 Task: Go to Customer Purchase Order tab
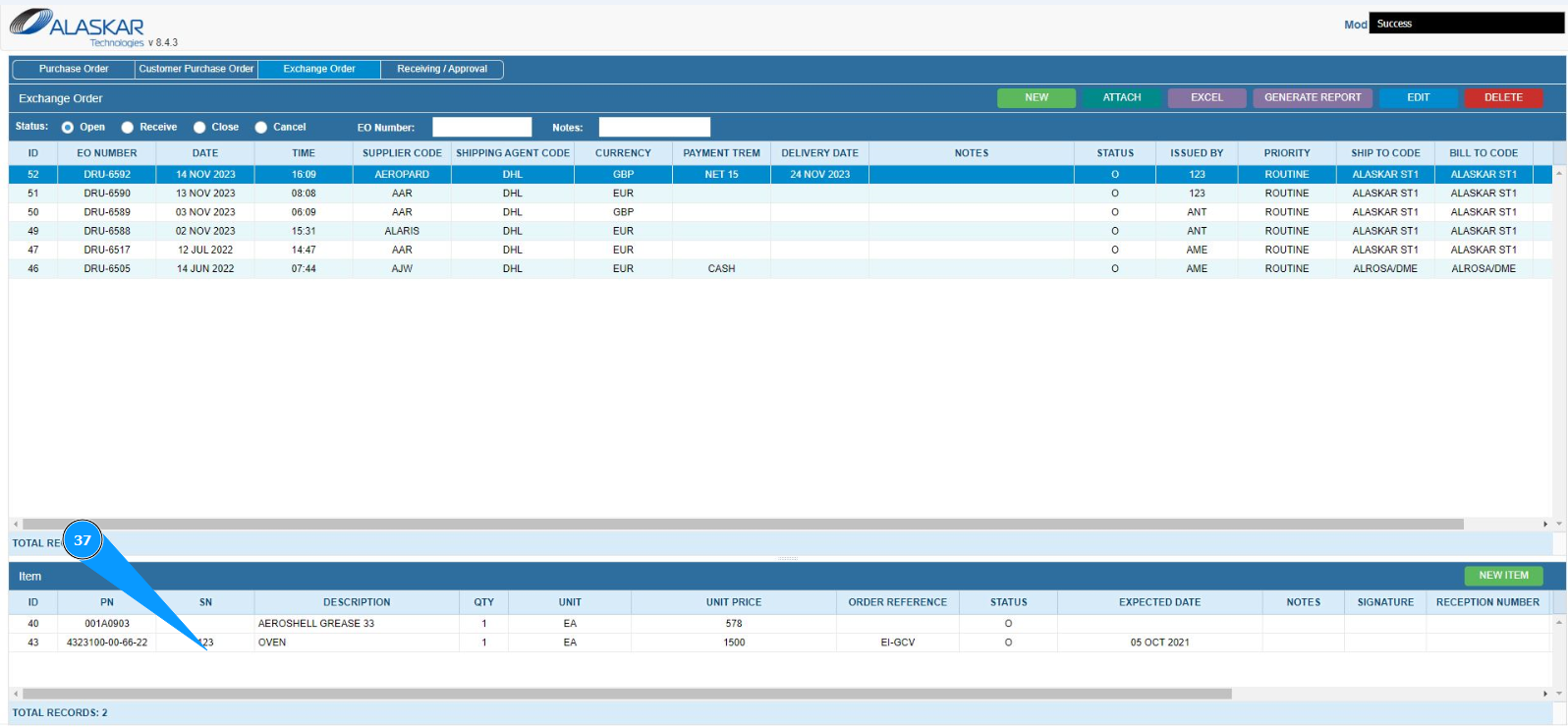click(196, 69)
